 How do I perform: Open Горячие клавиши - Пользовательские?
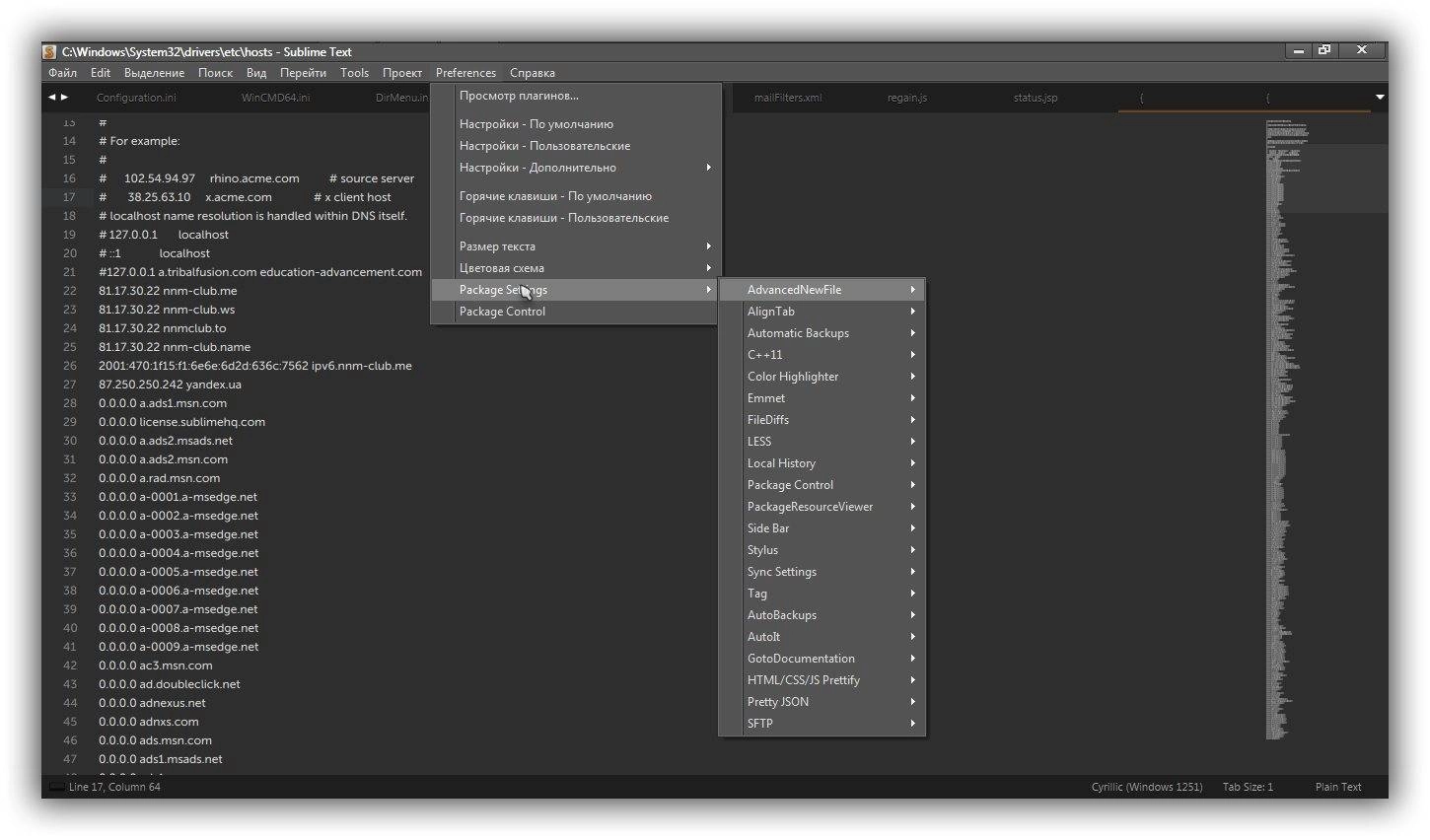tap(574, 218)
